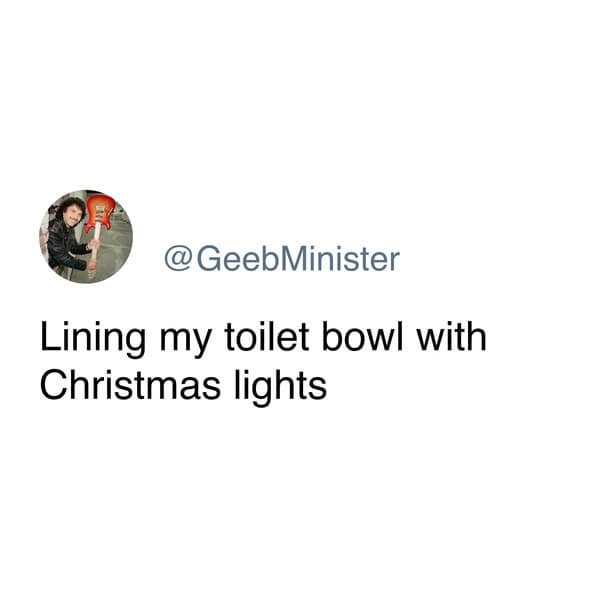This screenshot has height=599, width=599.
Task: Open the @GeebMinister handle link
Action: pyautogui.click(x=282, y=259)
